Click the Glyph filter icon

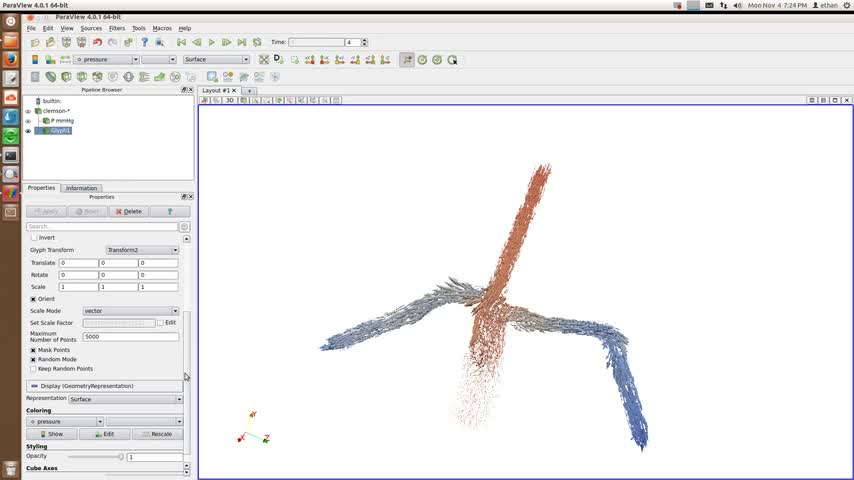(128, 77)
